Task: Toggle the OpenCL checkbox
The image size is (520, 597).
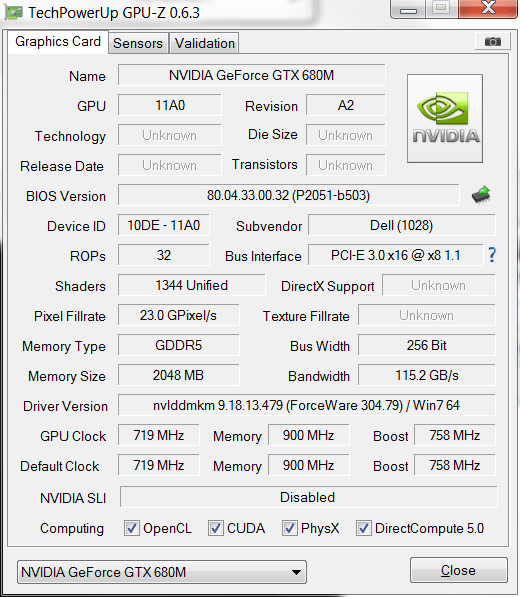Action: click(x=132, y=528)
